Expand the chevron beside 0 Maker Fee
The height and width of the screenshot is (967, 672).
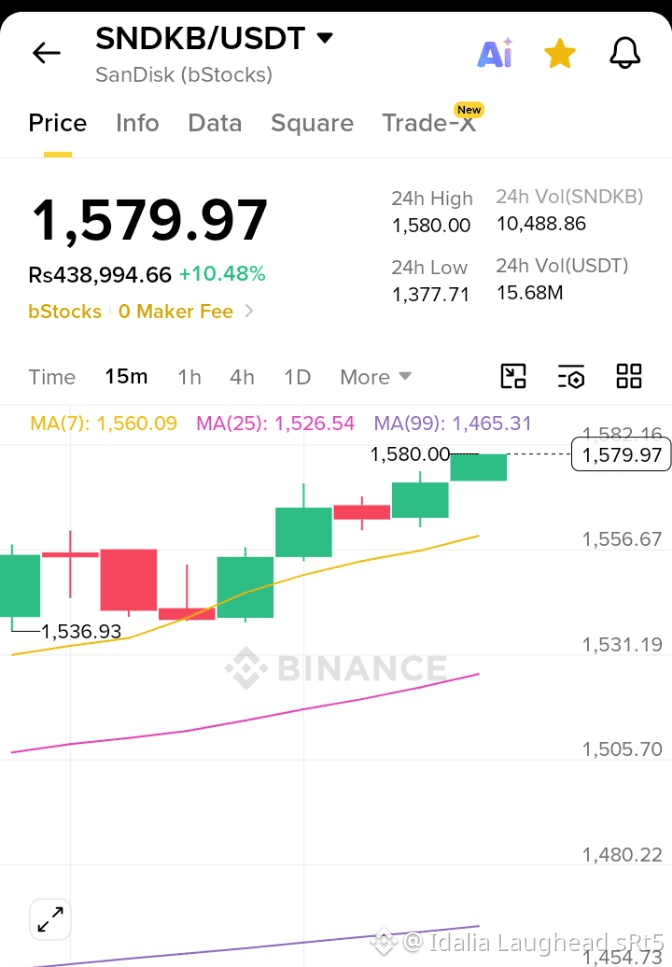[x=249, y=311]
